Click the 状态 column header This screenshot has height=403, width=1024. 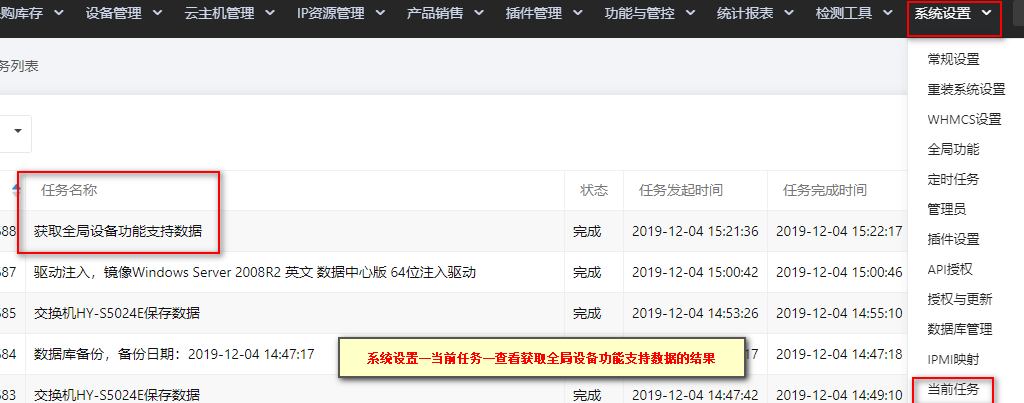[x=594, y=190]
